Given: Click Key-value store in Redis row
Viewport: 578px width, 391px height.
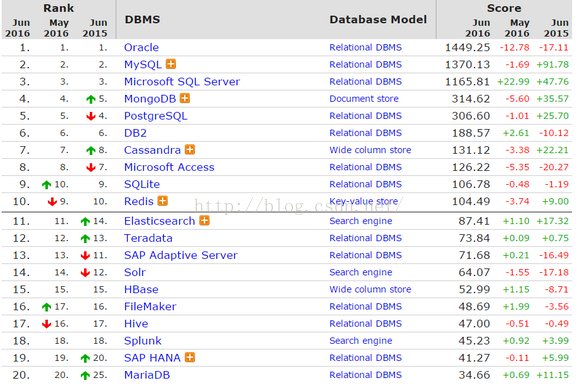Looking at the screenshot, I should [x=363, y=201].
